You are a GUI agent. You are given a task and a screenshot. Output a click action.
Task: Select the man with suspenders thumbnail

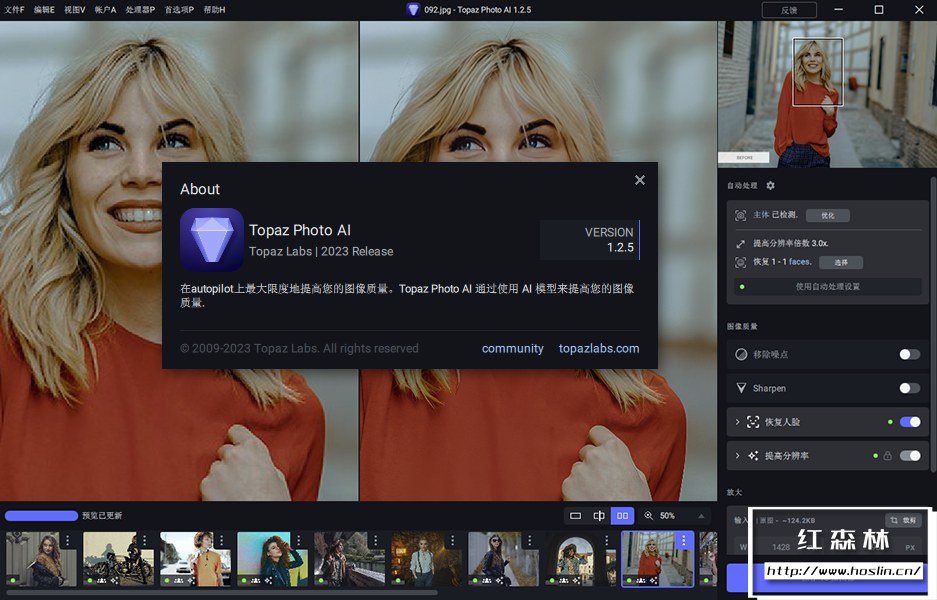(x=427, y=559)
